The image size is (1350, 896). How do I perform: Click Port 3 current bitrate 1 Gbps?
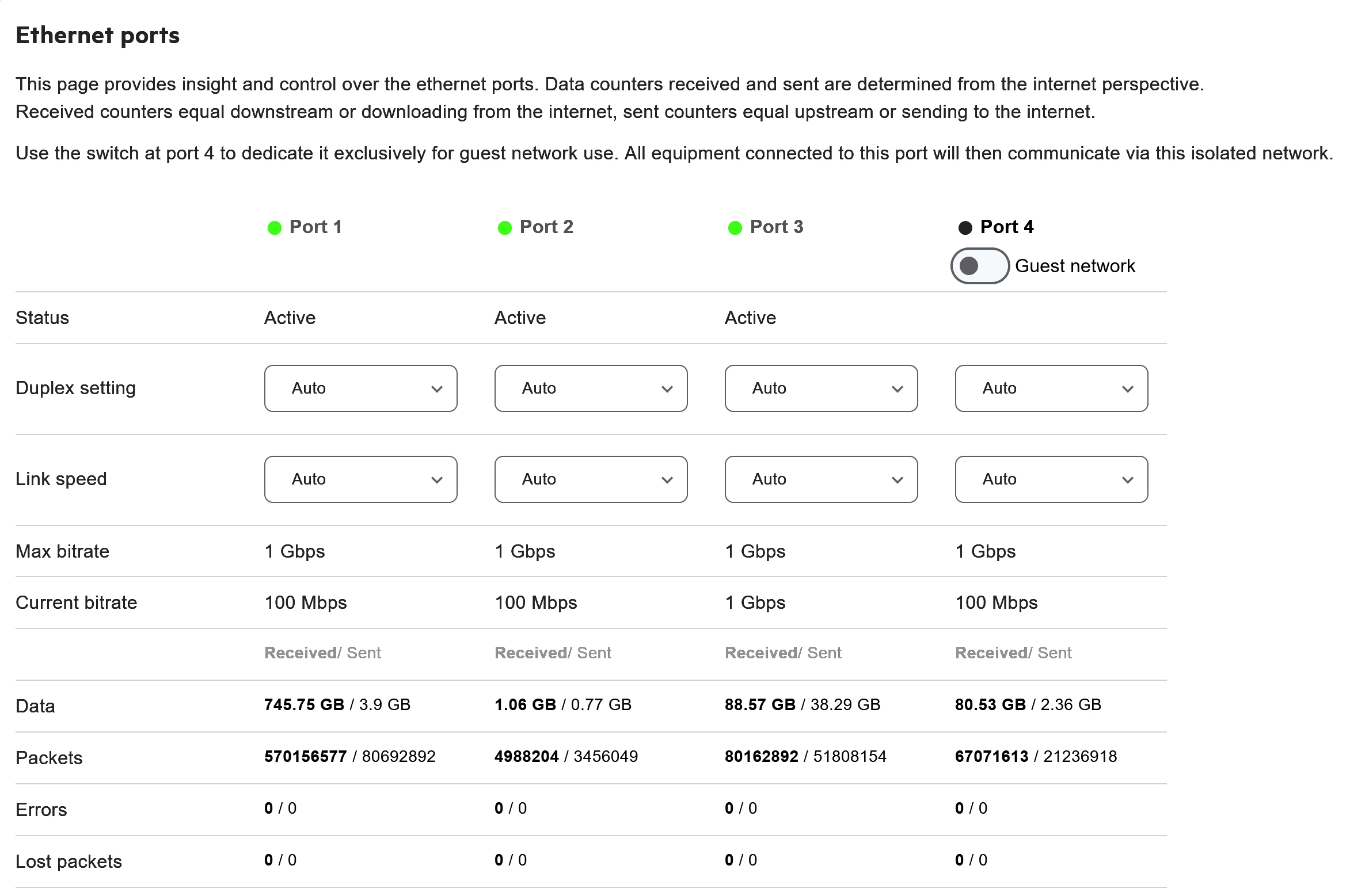755,603
